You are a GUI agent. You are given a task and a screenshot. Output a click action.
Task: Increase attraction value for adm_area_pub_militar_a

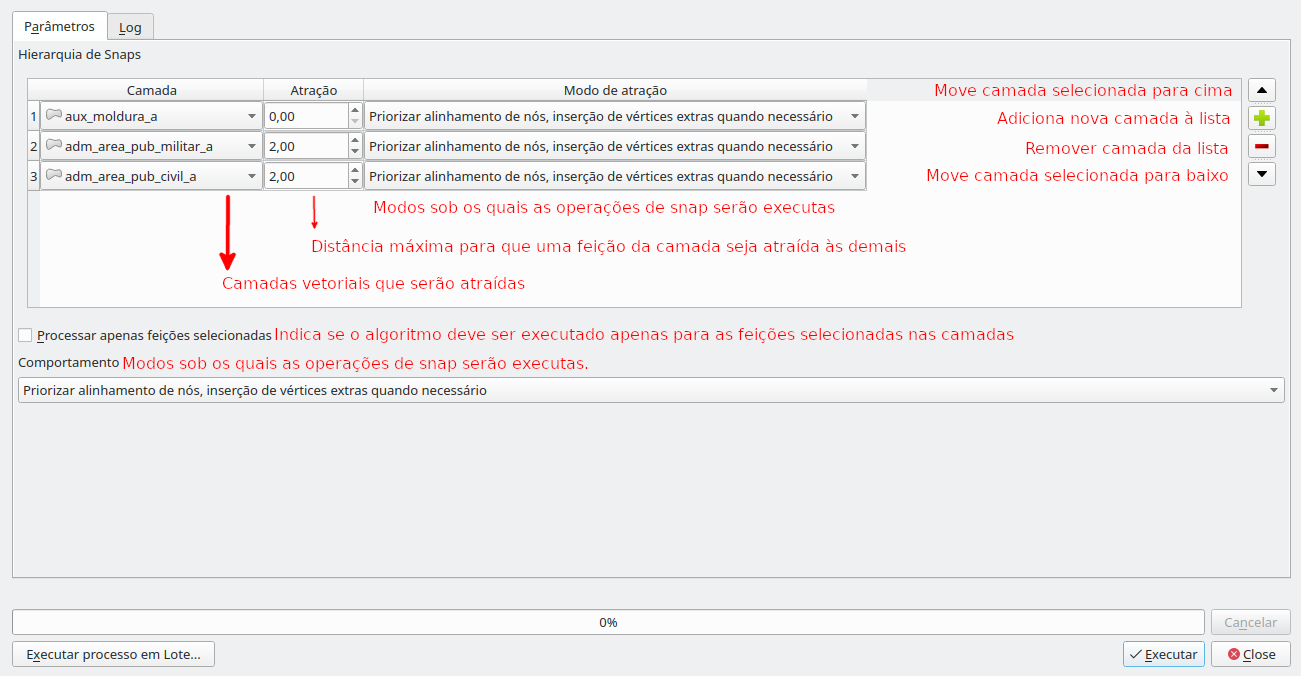point(355,140)
